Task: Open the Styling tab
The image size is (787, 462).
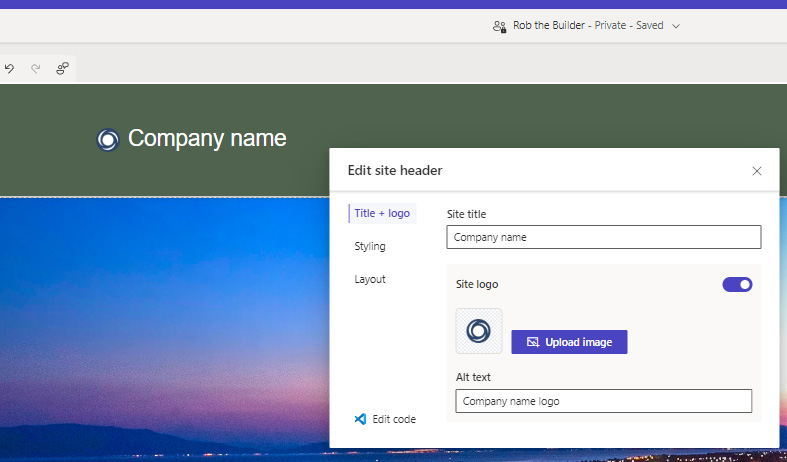Action: [370, 246]
